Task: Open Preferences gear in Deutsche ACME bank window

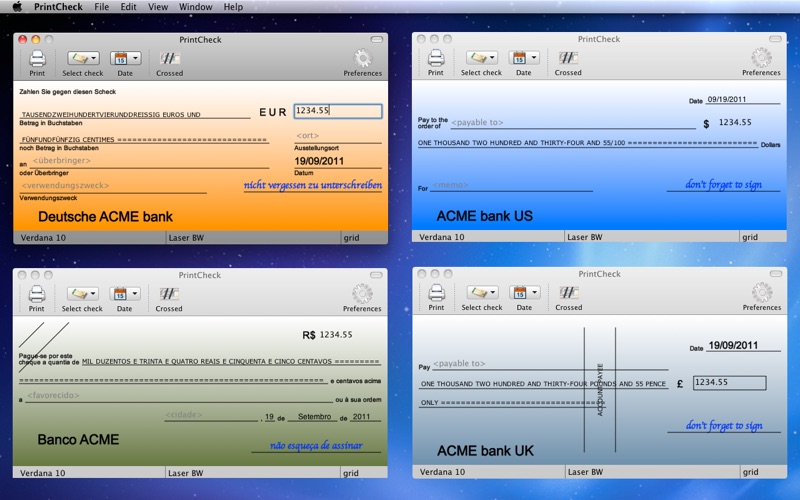Action: (x=362, y=59)
